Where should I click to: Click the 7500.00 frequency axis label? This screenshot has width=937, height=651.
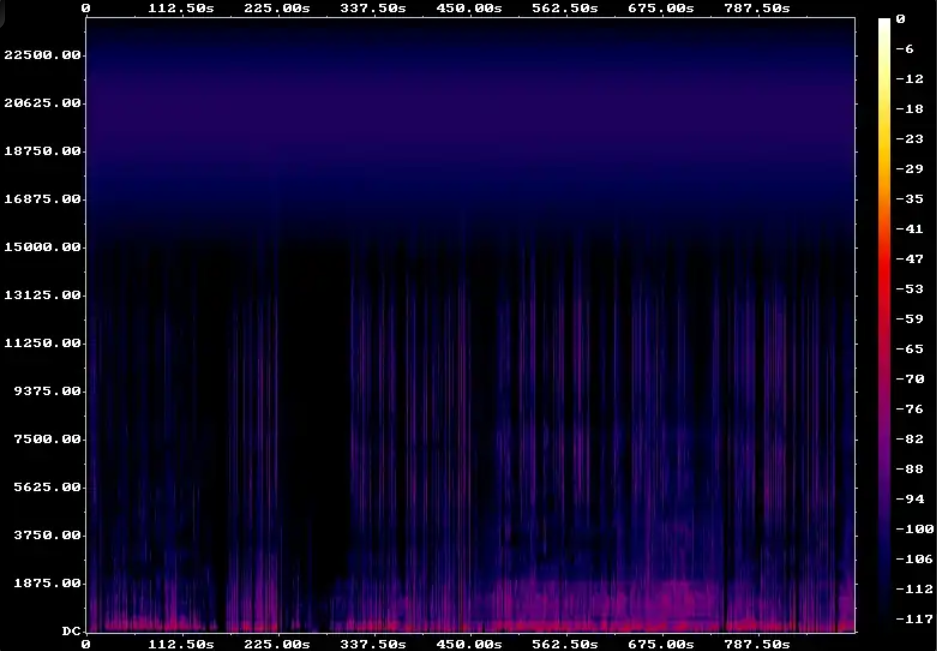[47, 439]
